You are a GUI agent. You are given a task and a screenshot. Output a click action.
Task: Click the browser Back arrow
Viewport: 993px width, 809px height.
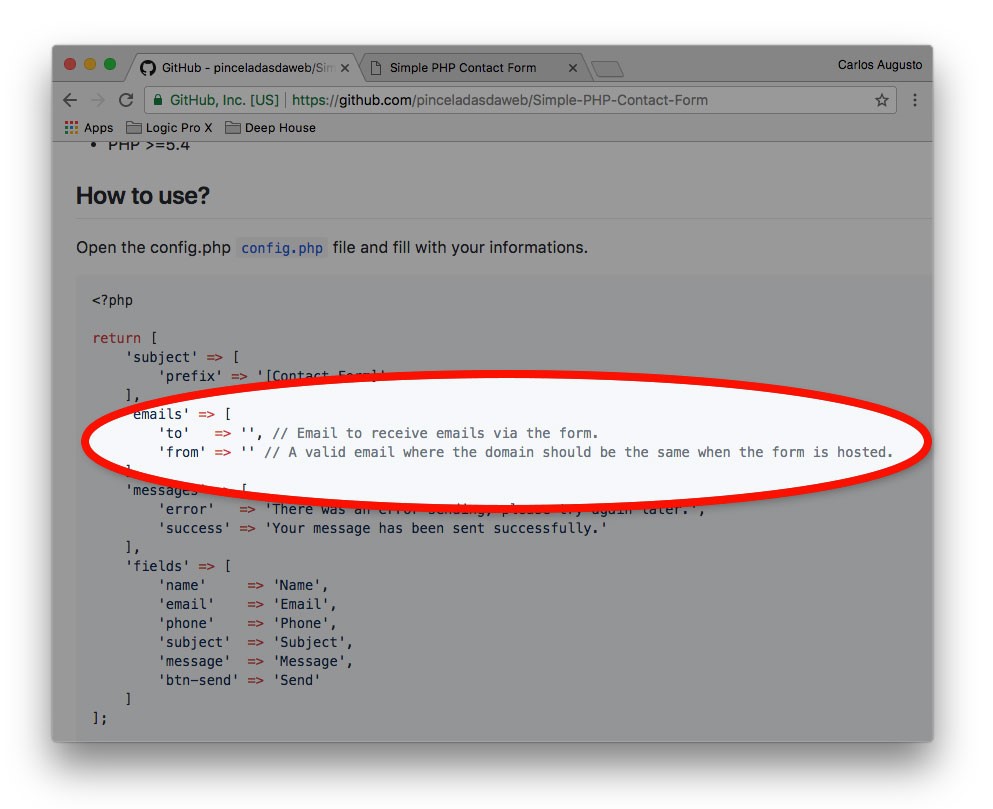(70, 100)
